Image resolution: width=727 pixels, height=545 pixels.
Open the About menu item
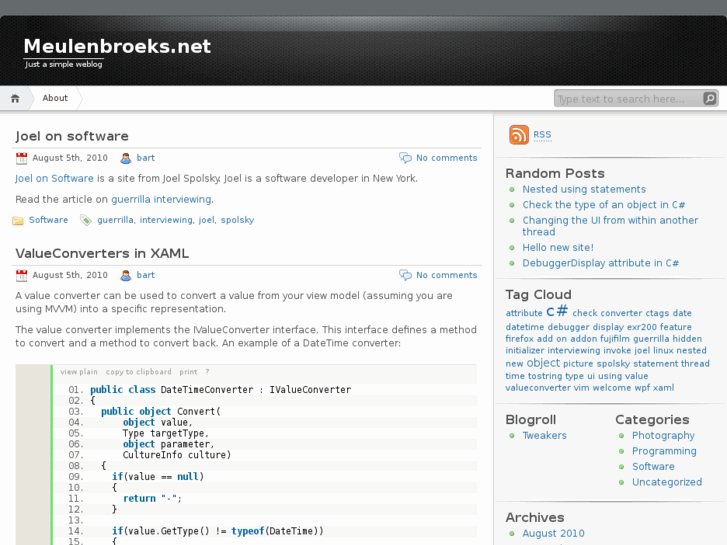pyautogui.click(x=55, y=98)
